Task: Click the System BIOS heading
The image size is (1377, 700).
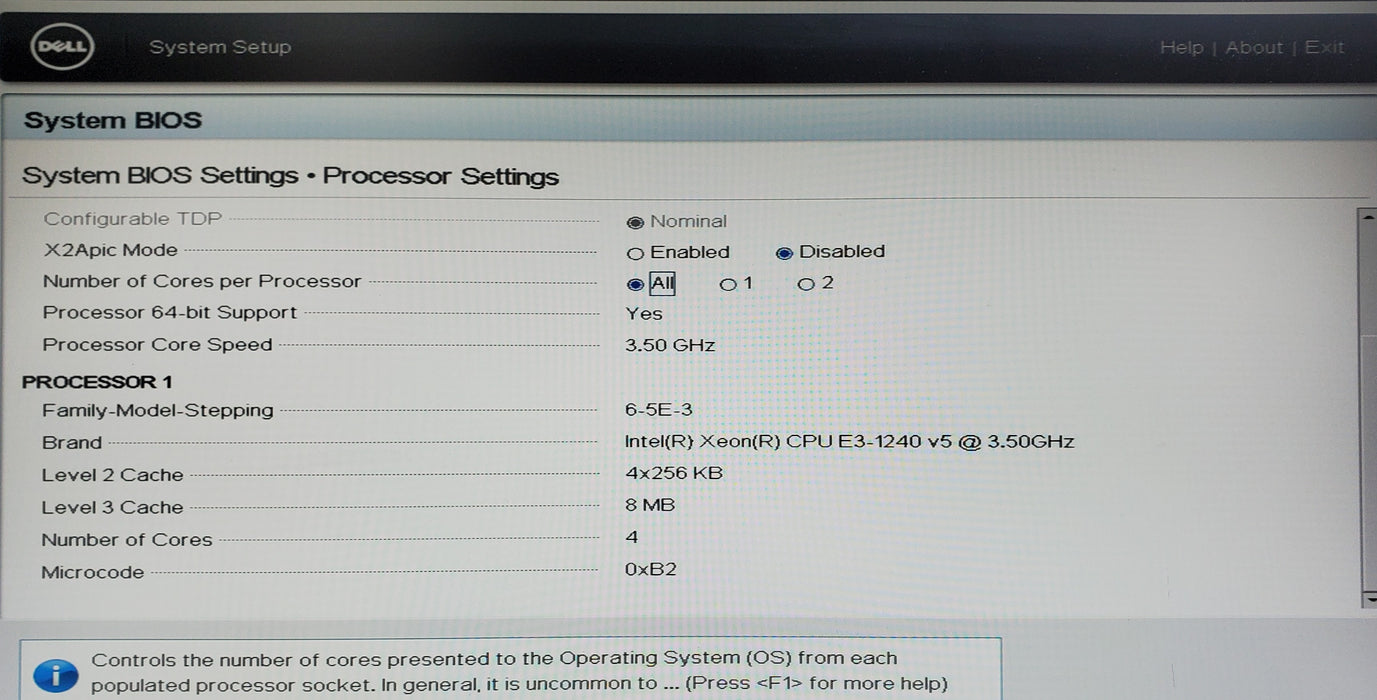Action: coord(113,121)
